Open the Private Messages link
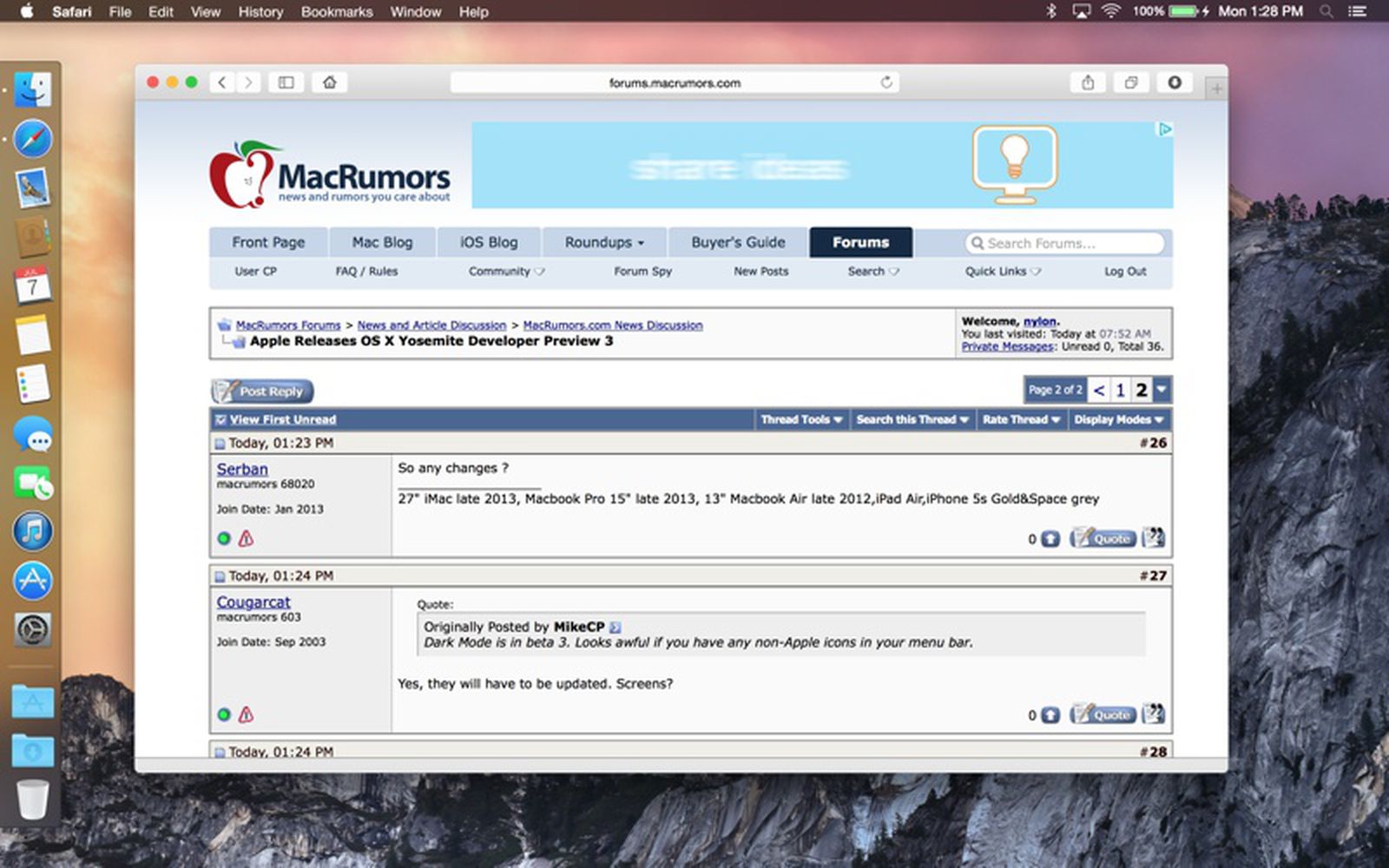 tap(1009, 346)
